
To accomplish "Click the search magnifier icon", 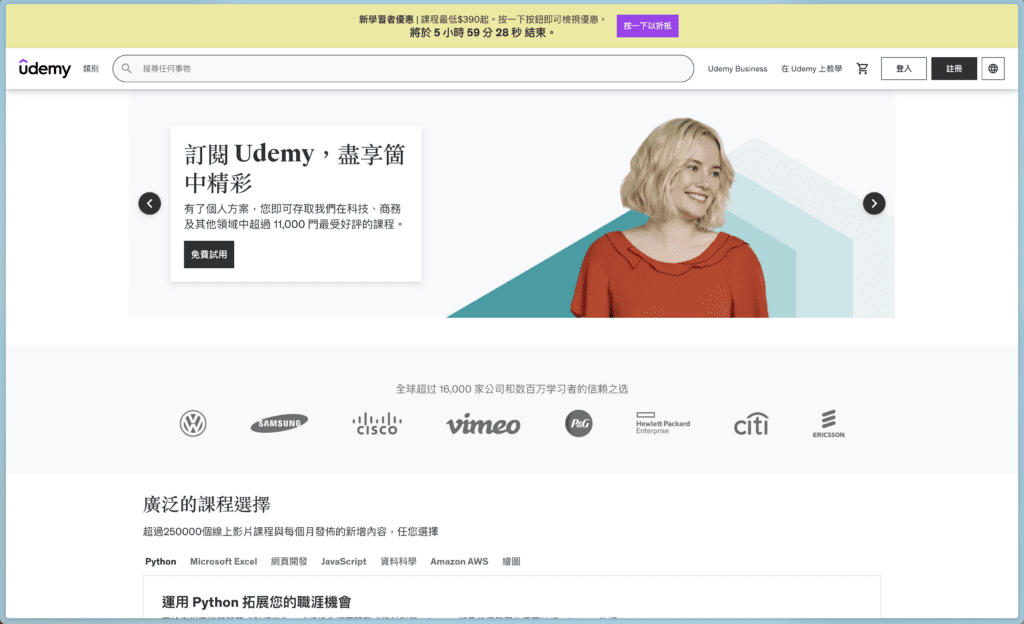I will point(127,68).
